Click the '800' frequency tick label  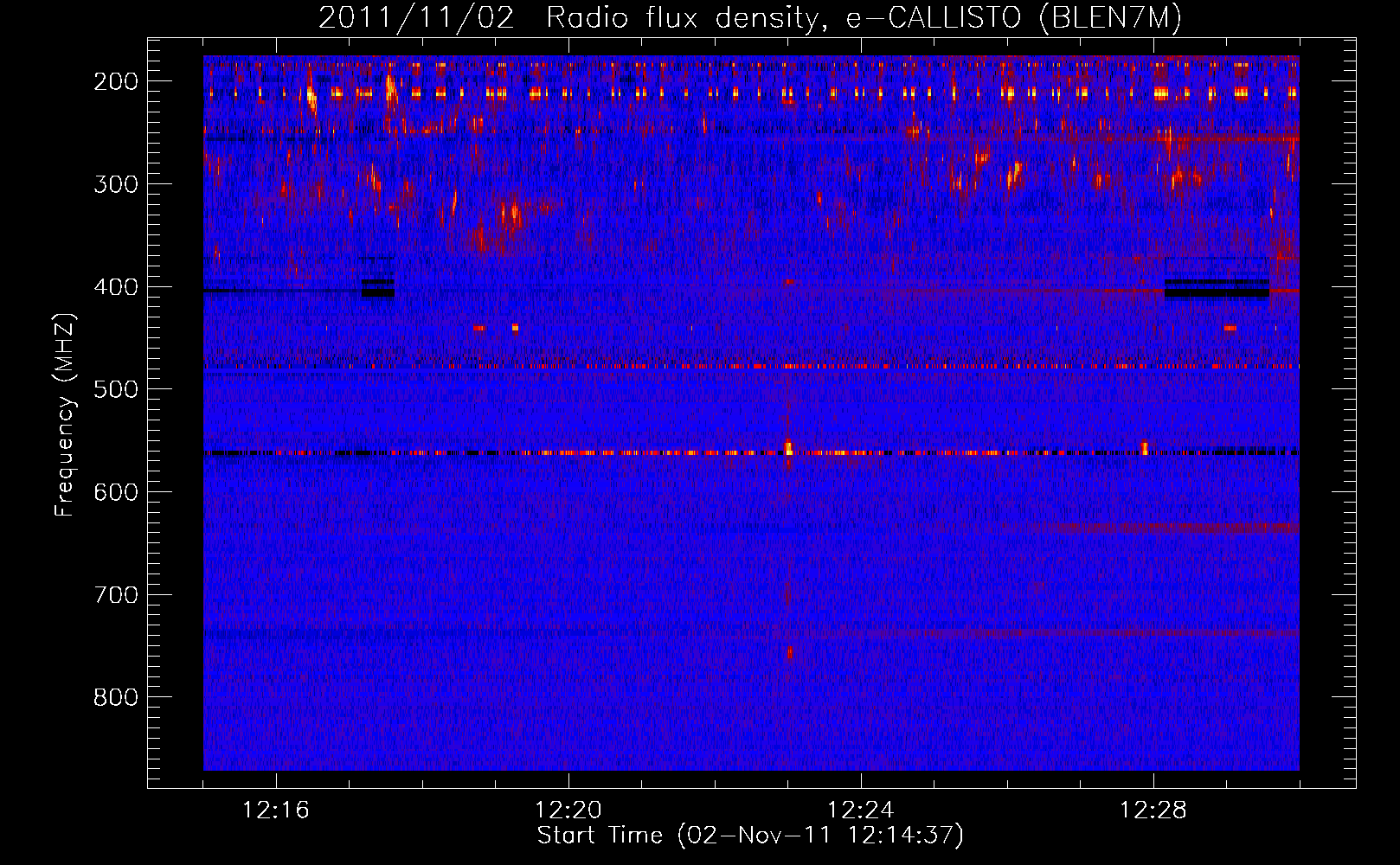[x=116, y=698]
